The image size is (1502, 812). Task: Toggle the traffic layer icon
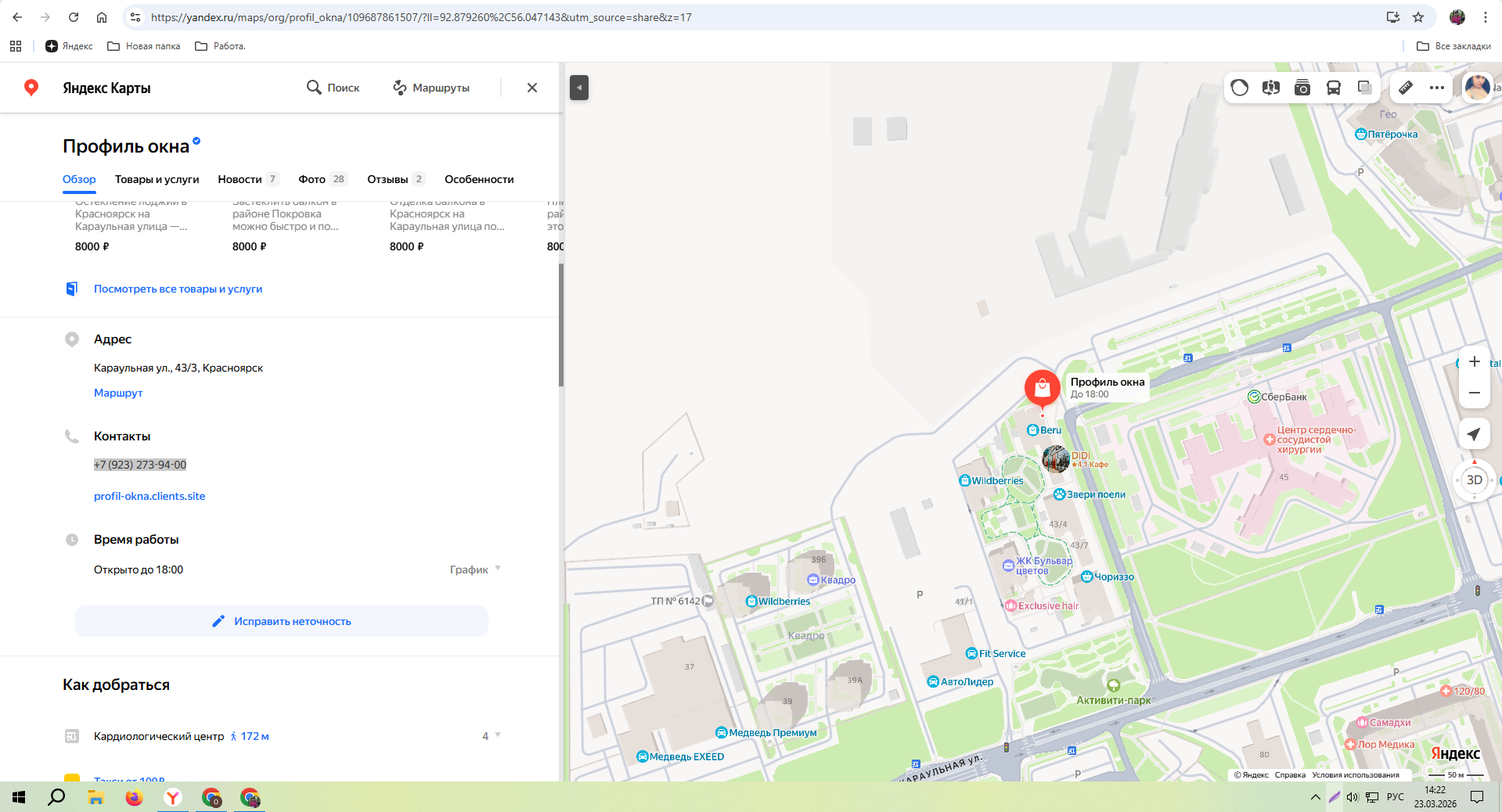pyautogui.click(x=1240, y=88)
